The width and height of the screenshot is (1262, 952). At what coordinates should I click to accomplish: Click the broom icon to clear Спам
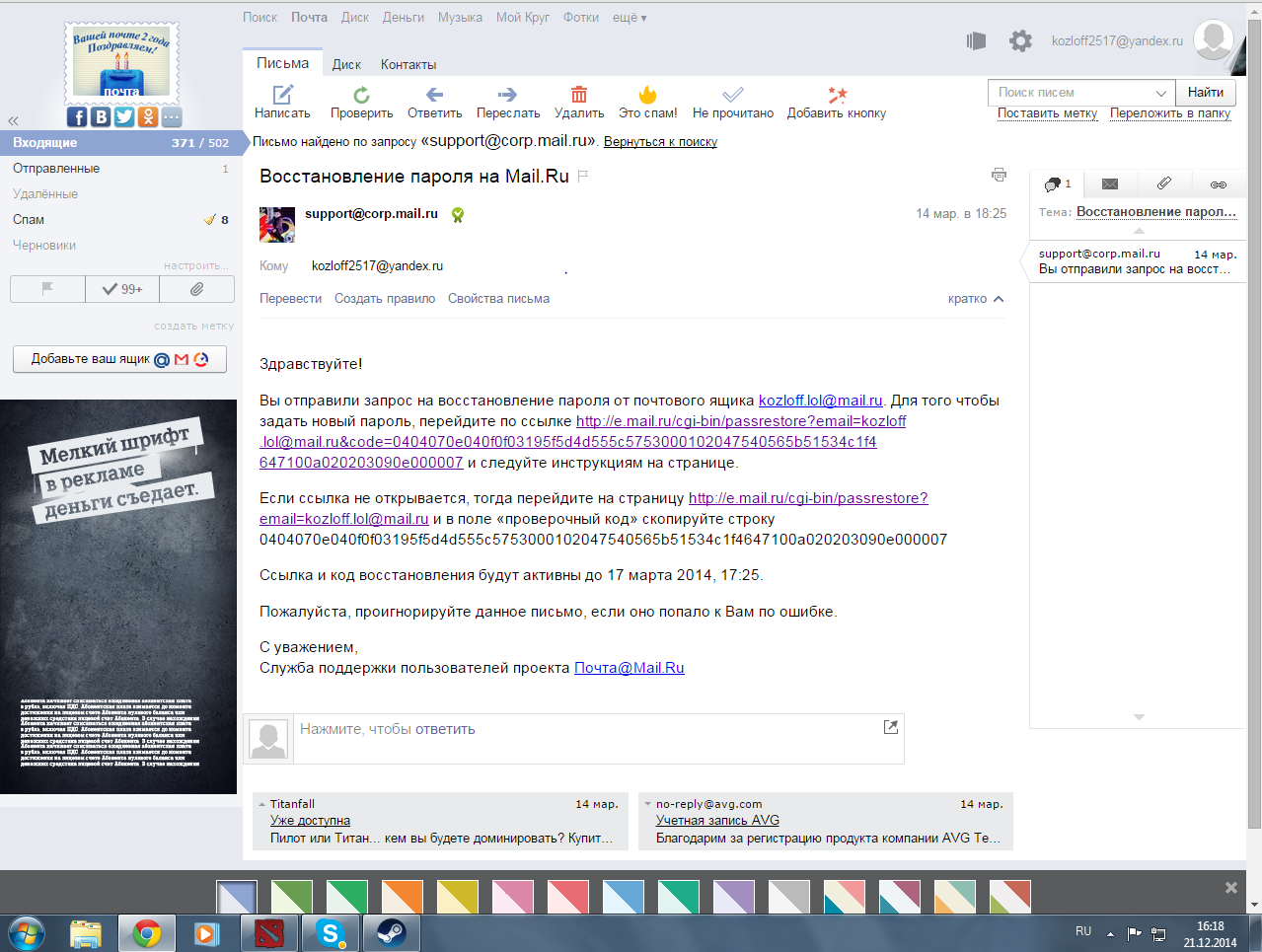coord(209,219)
